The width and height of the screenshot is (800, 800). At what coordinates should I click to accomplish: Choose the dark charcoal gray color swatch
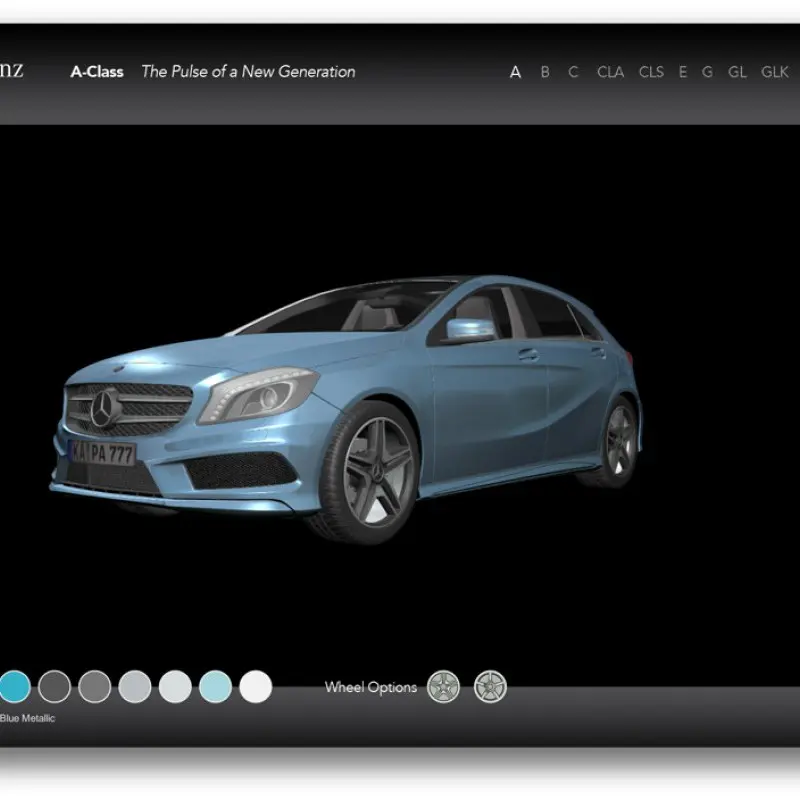[x=54, y=686]
